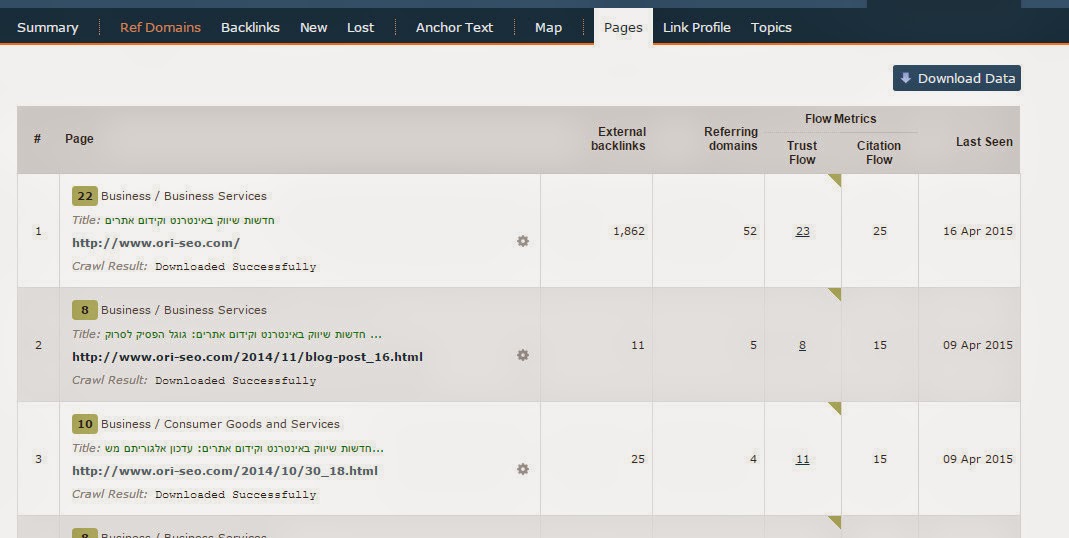This screenshot has width=1069, height=538.
Task: Click Trust Flow value 23
Action: tap(802, 231)
